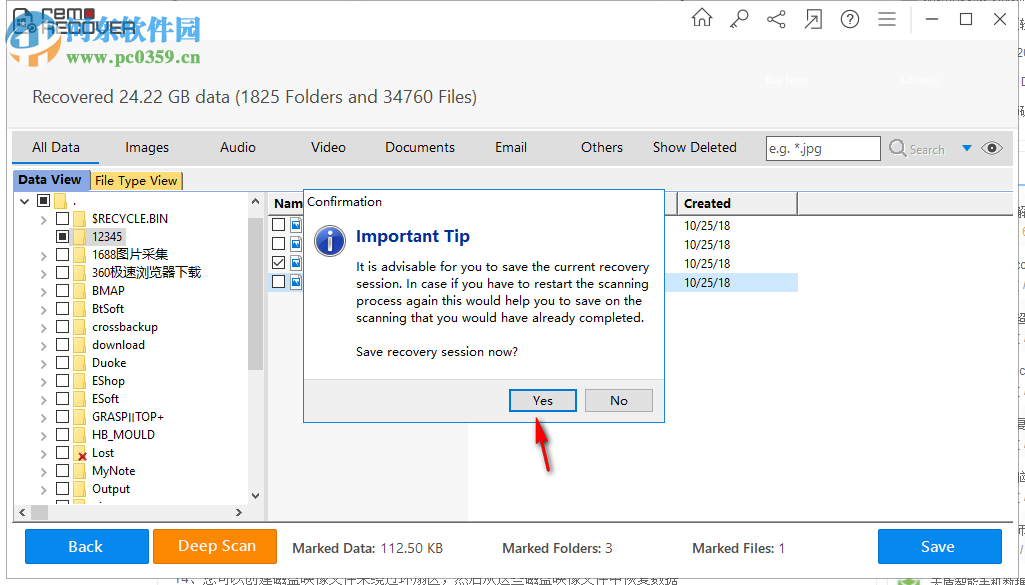Switch to Email filter tab
The height and width of the screenshot is (585, 1025).
click(x=511, y=148)
